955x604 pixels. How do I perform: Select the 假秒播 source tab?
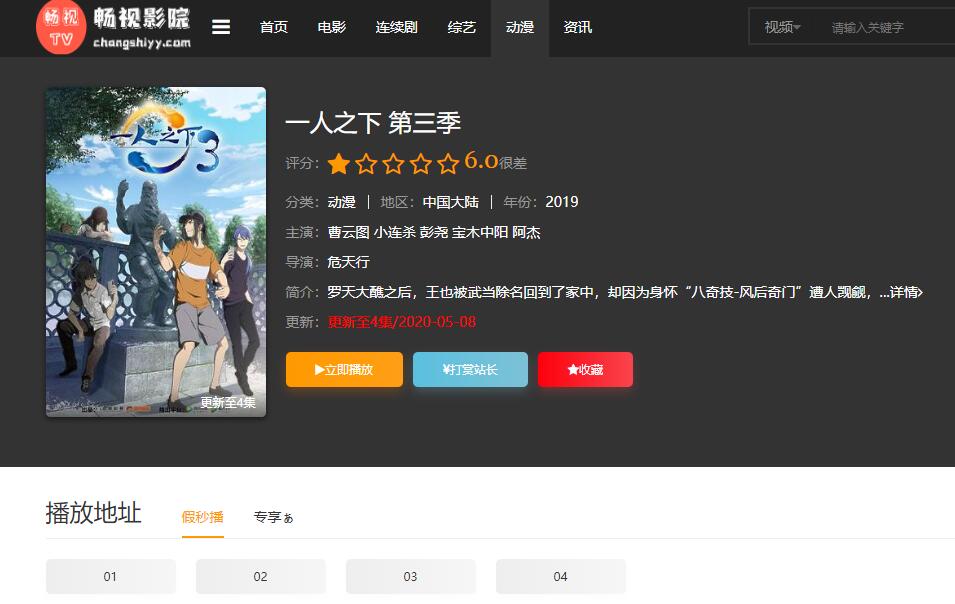pyautogui.click(x=203, y=518)
